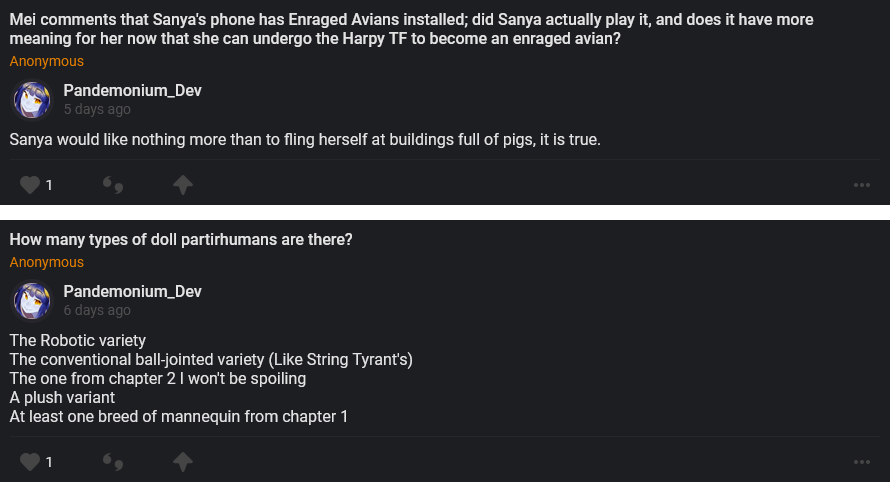Open Pandemonium_Dev's avatar on the doll answer
The height and width of the screenshot is (482, 890).
[32, 301]
